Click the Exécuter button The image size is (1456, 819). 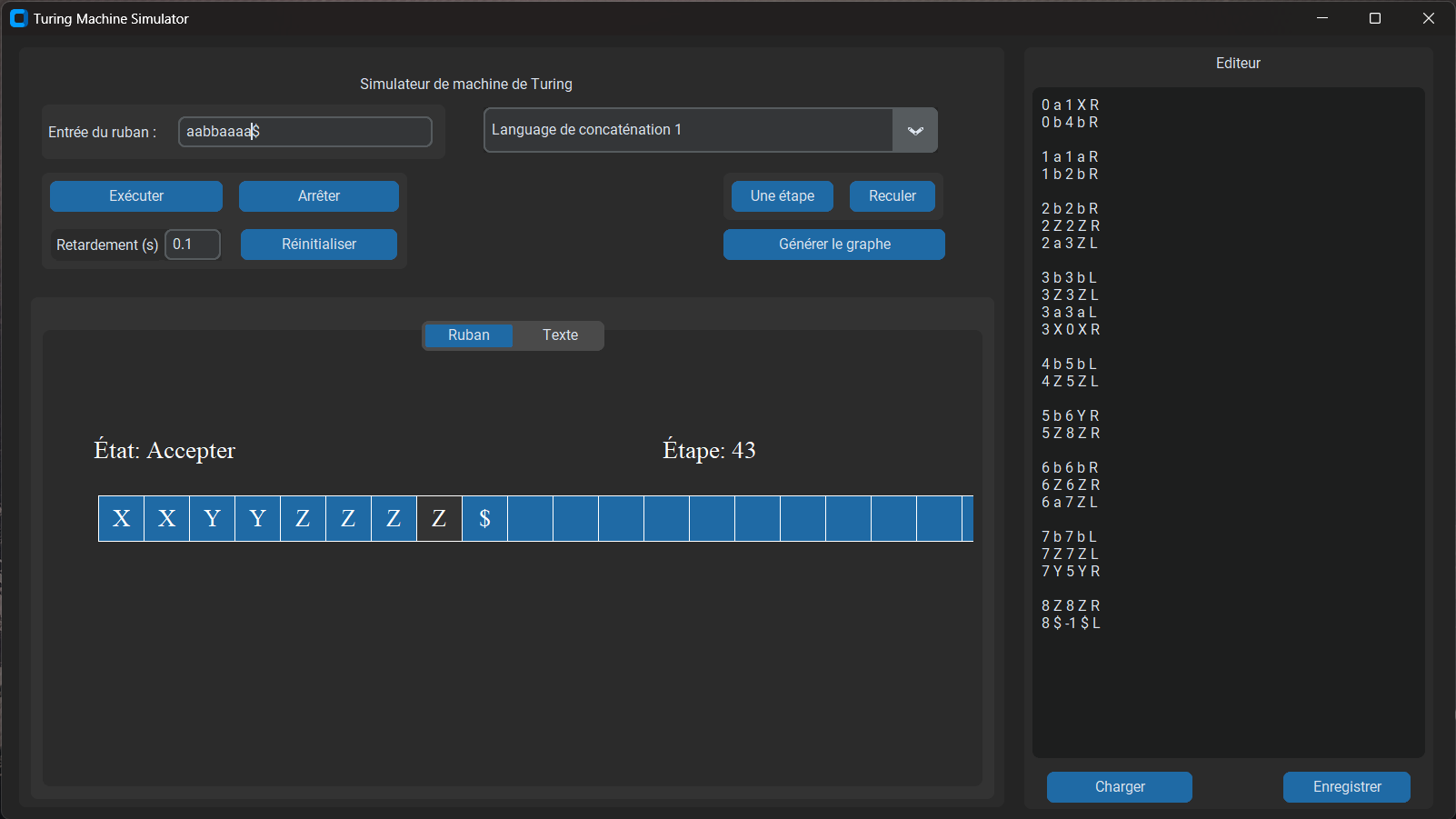[136, 196]
